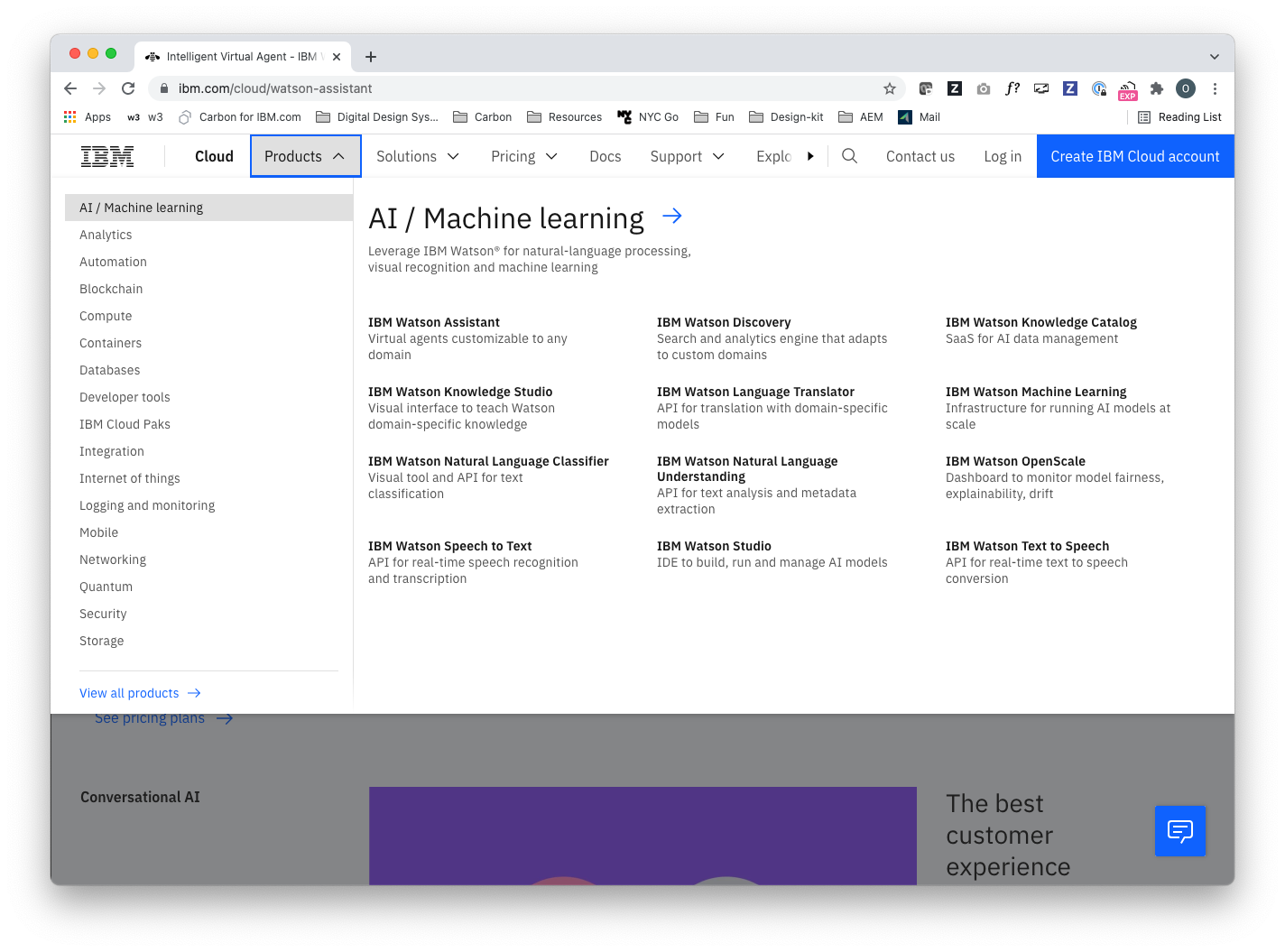Screen dimensions: 1285x952
Task: Open the Design-kit bookmark folder
Action: point(786,117)
